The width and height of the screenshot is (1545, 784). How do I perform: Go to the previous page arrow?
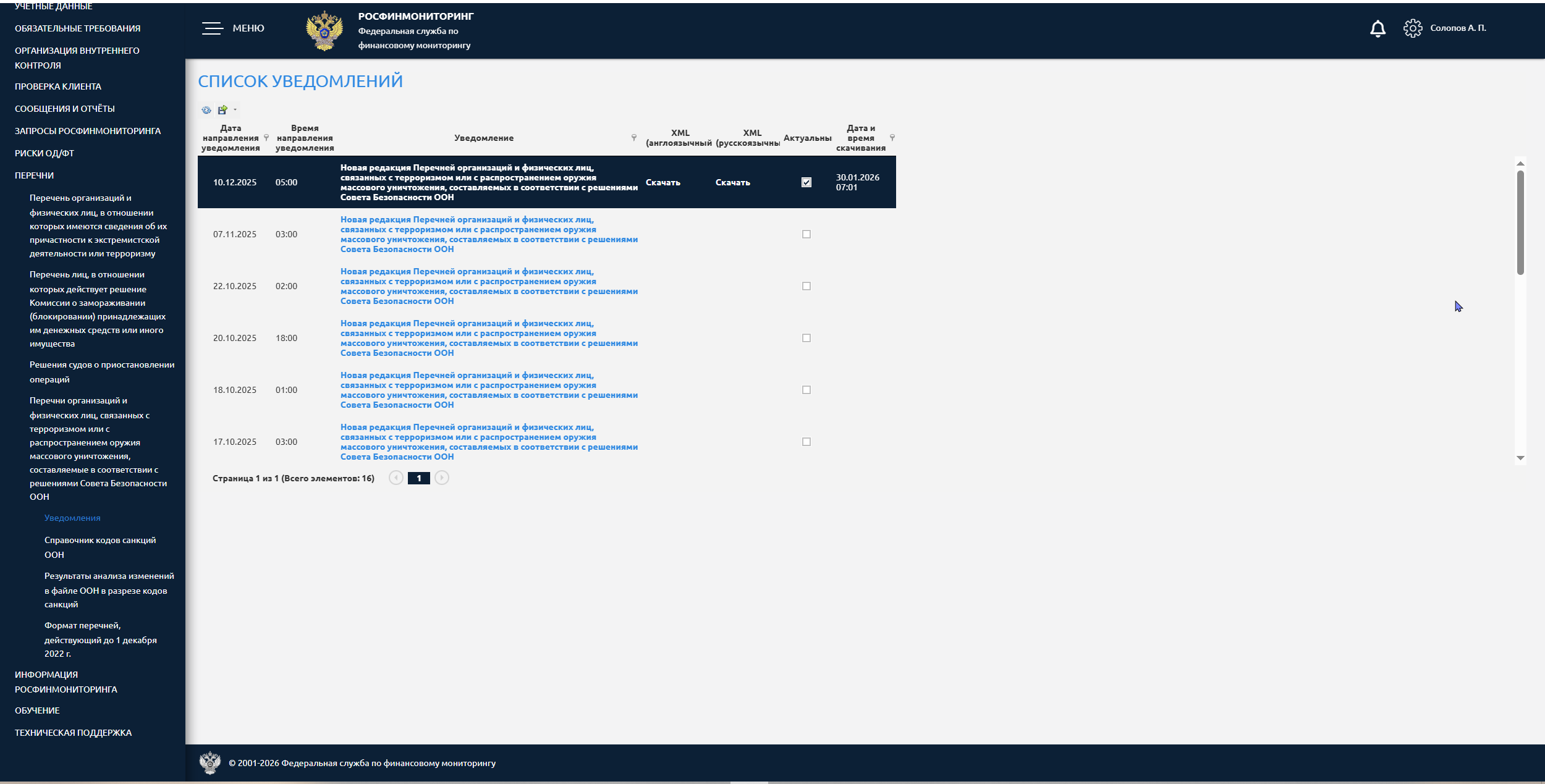pyautogui.click(x=396, y=478)
